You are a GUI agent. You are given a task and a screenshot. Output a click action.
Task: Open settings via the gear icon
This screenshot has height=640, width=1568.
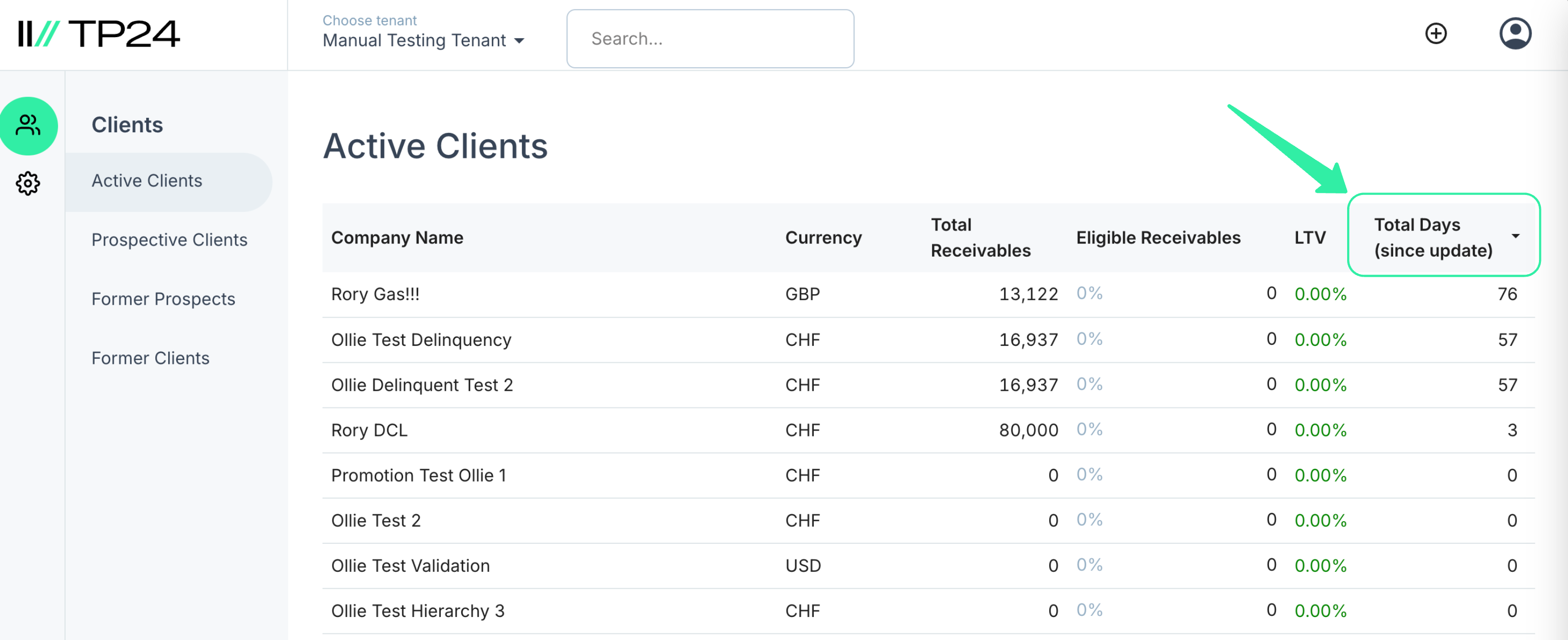pyautogui.click(x=28, y=184)
